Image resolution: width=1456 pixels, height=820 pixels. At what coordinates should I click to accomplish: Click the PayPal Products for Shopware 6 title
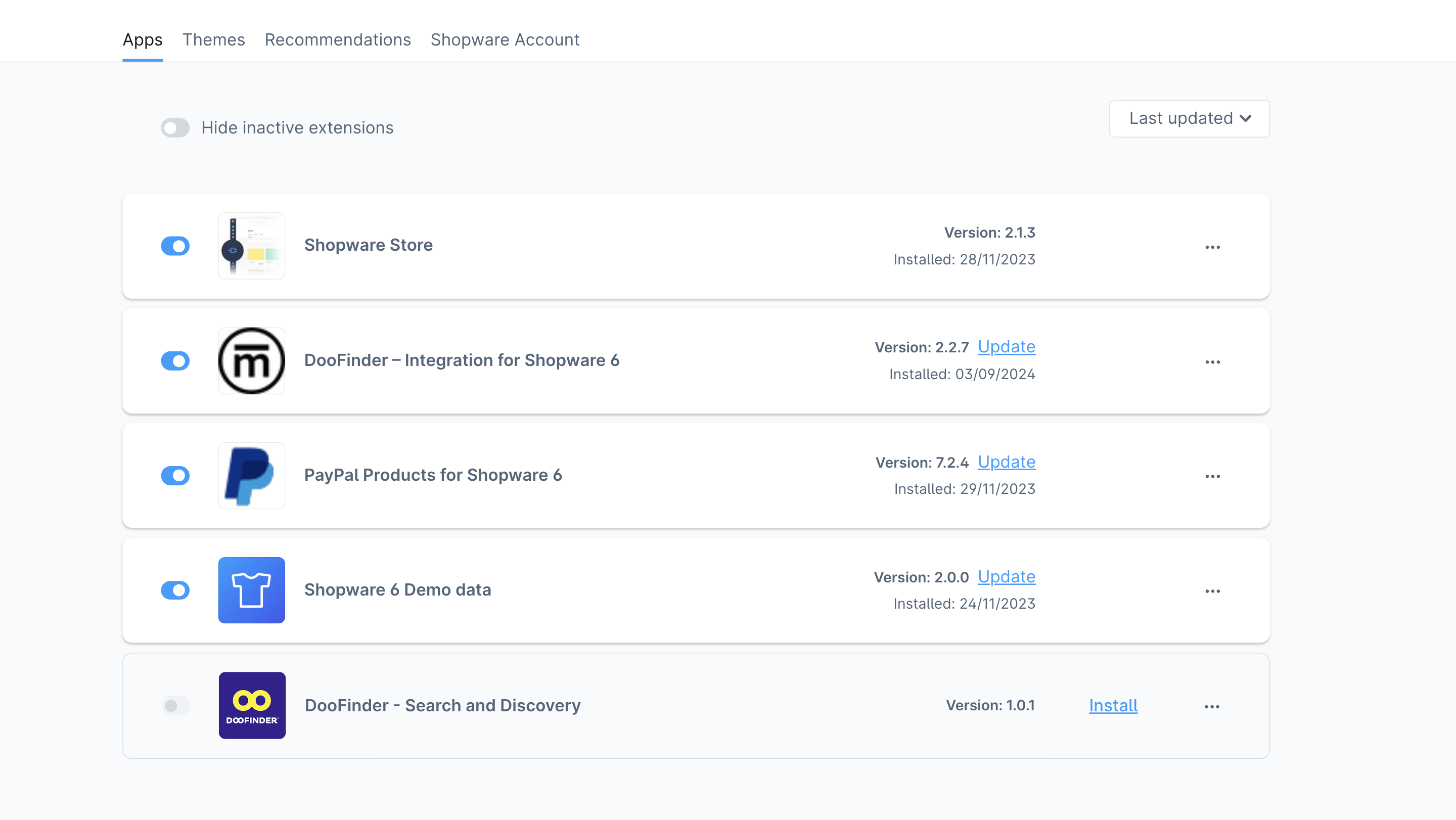tap(433, 475)
